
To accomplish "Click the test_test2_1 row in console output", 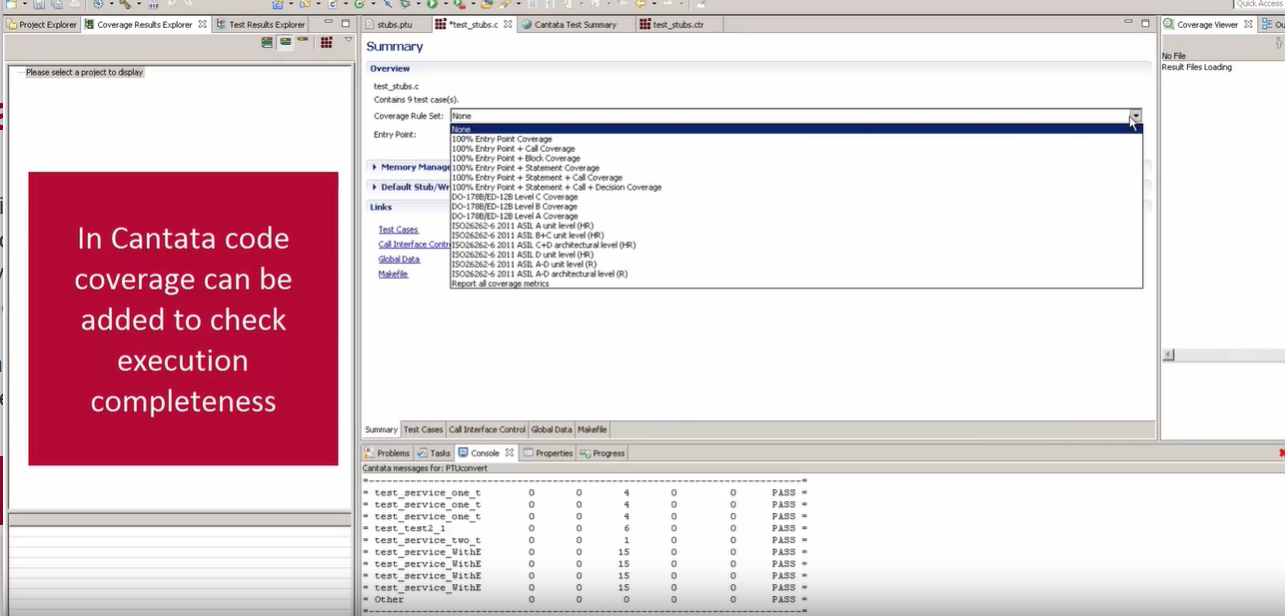I will [584, 528].
